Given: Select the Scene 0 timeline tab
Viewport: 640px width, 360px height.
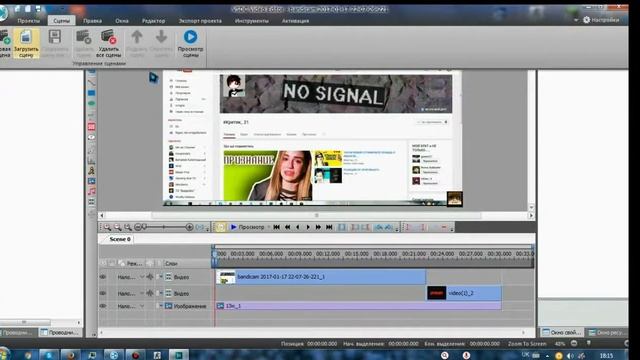Looking at the screenshot, I should coord(120,239).
